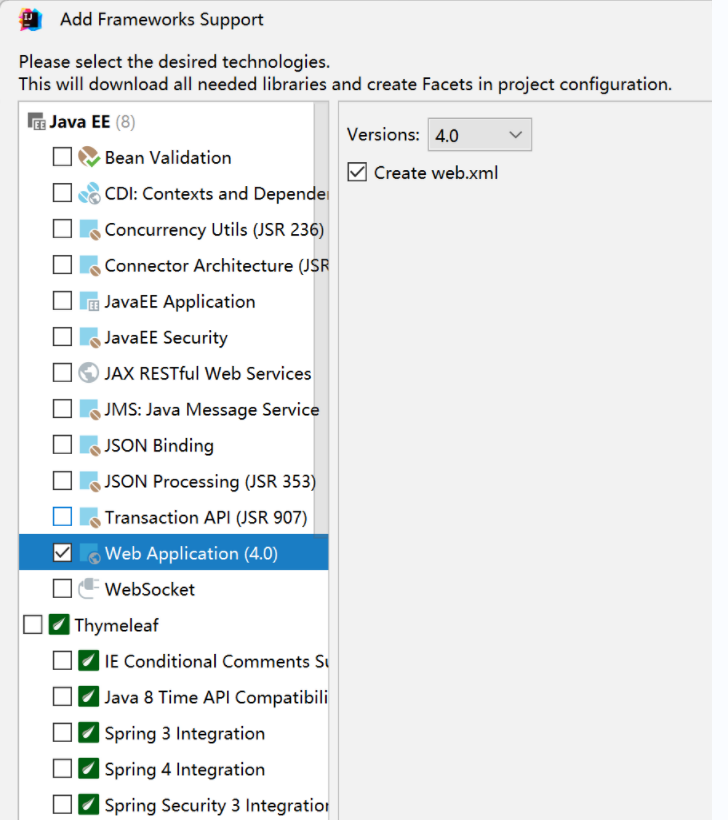Tick the Concurrency Utils (JSR 236) checkbox
Viewport: 728px width, 820px height.
(62, 229)
